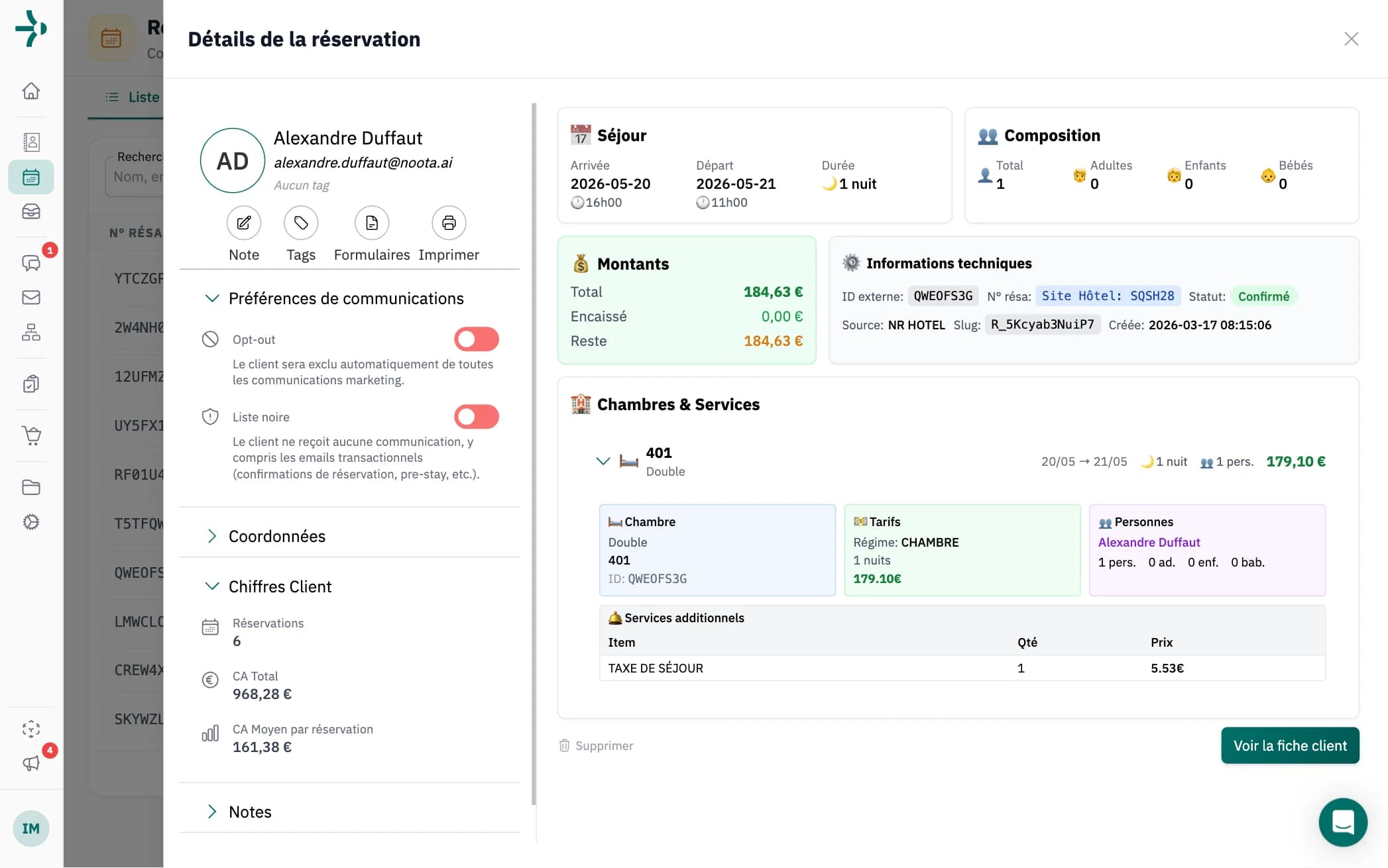Enable the Opt-out toggle
The height and width of the screenshot is (868, 1388).
point(476,339)
